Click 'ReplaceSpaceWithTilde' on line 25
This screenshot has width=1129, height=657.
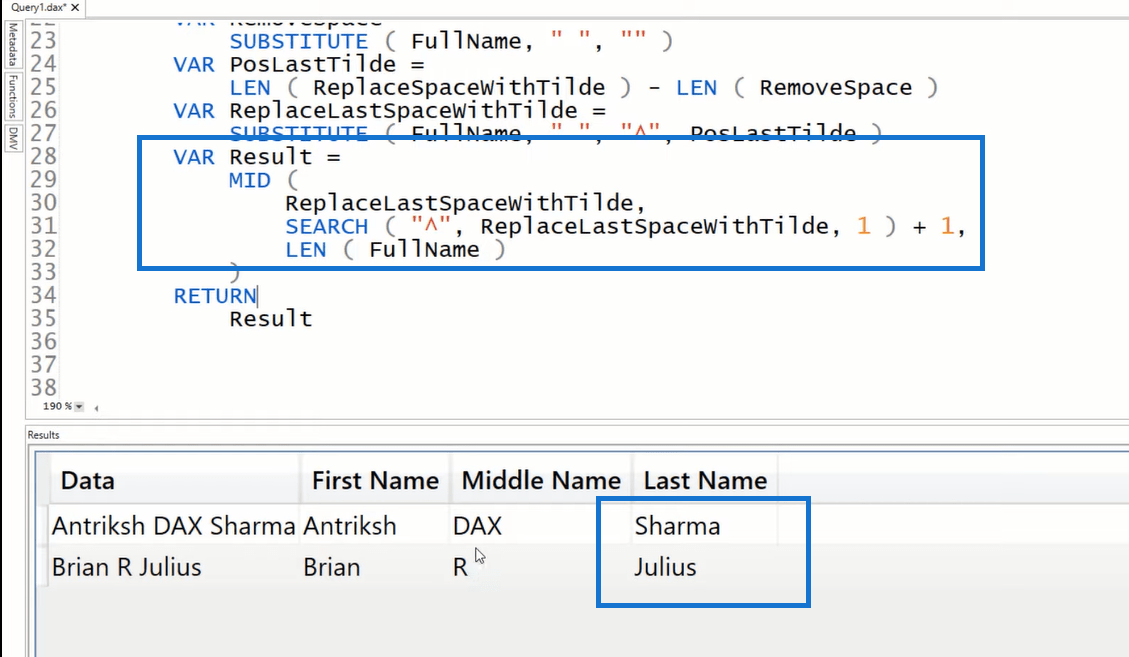459,88
